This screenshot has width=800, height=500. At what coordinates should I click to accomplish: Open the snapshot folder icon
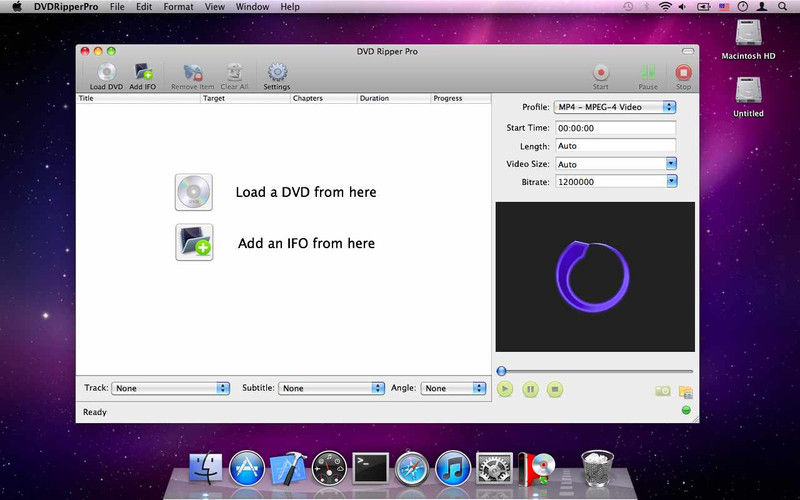point(686,391)
